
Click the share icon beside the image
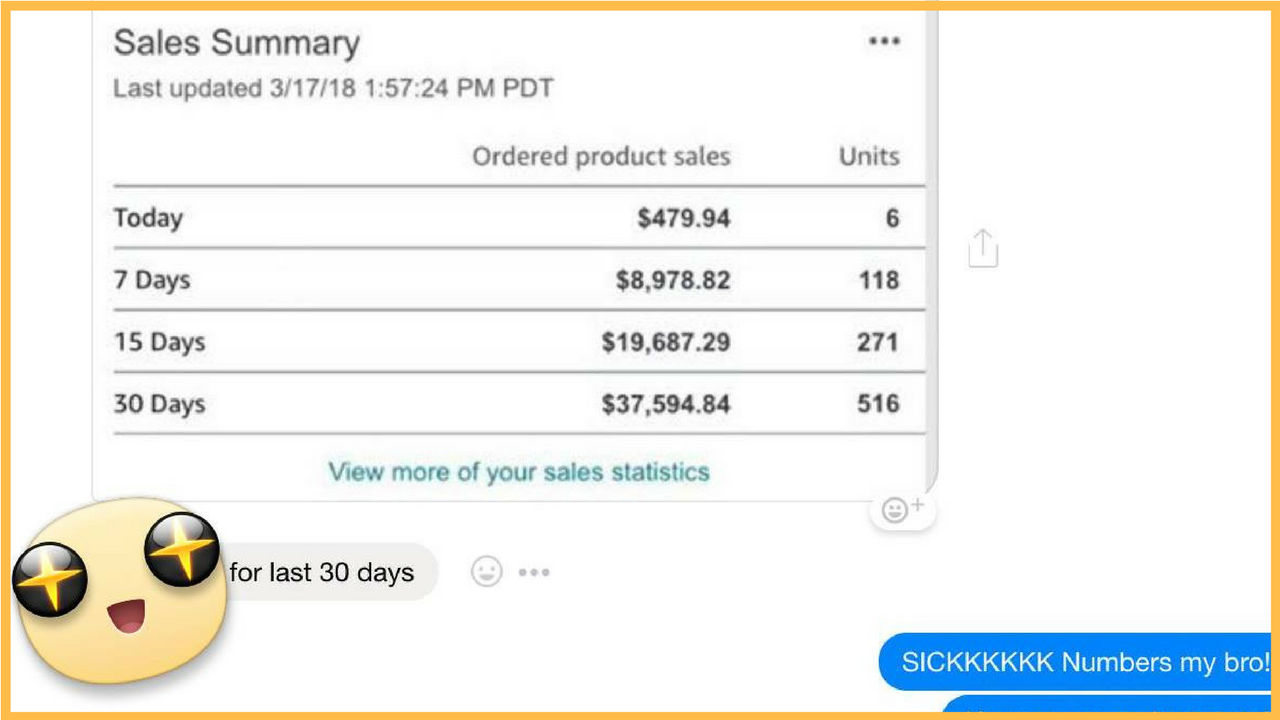pos(983,248)
